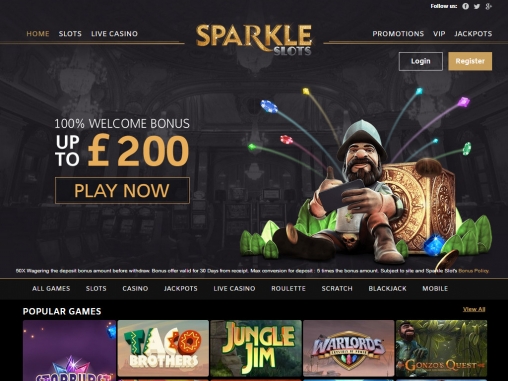The height and width of the screenshot is (381, 508).
Task: Visit the VIP section
Action: click(439, 34)
